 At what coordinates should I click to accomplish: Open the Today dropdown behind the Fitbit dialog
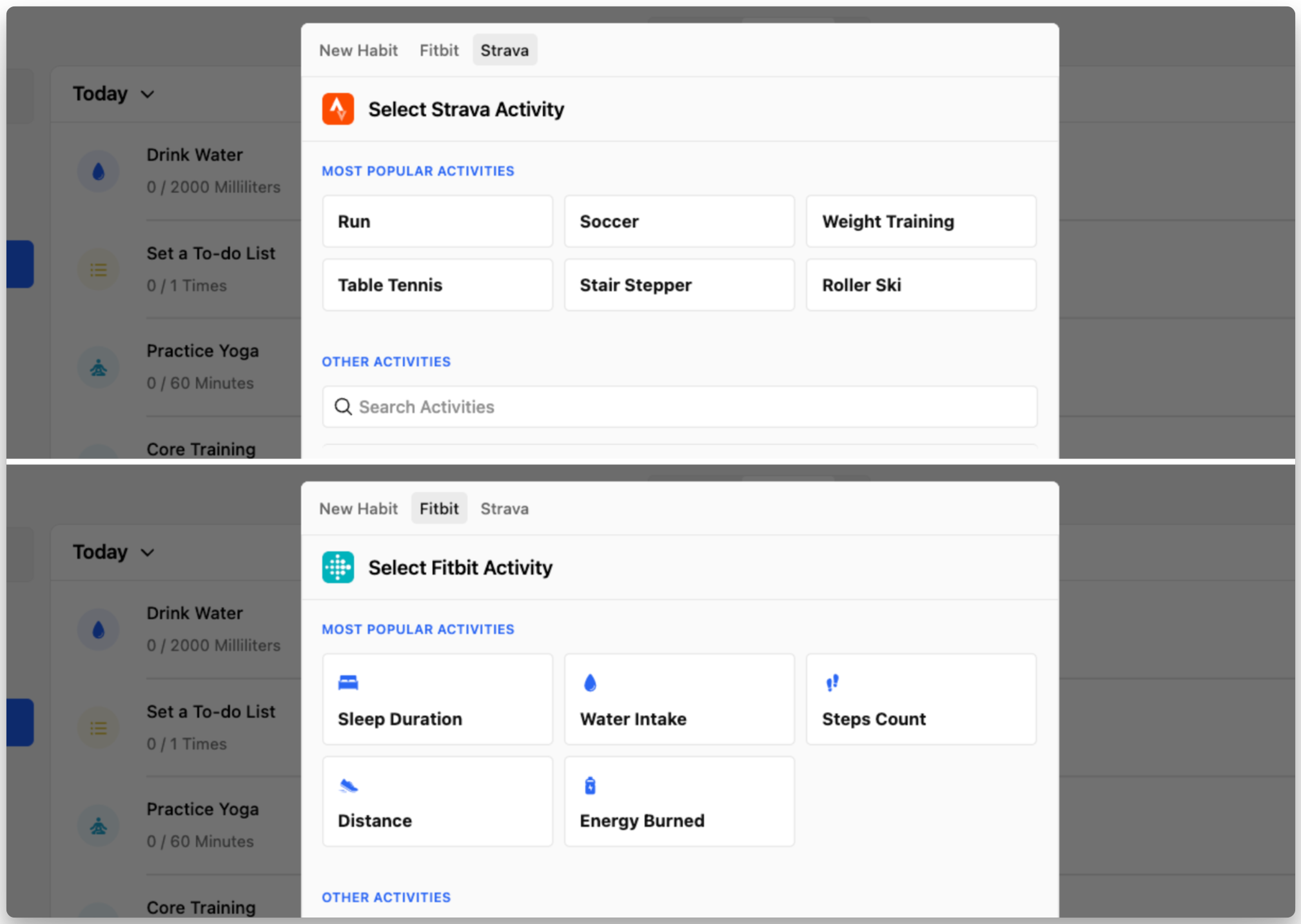[x=113, y=553]
